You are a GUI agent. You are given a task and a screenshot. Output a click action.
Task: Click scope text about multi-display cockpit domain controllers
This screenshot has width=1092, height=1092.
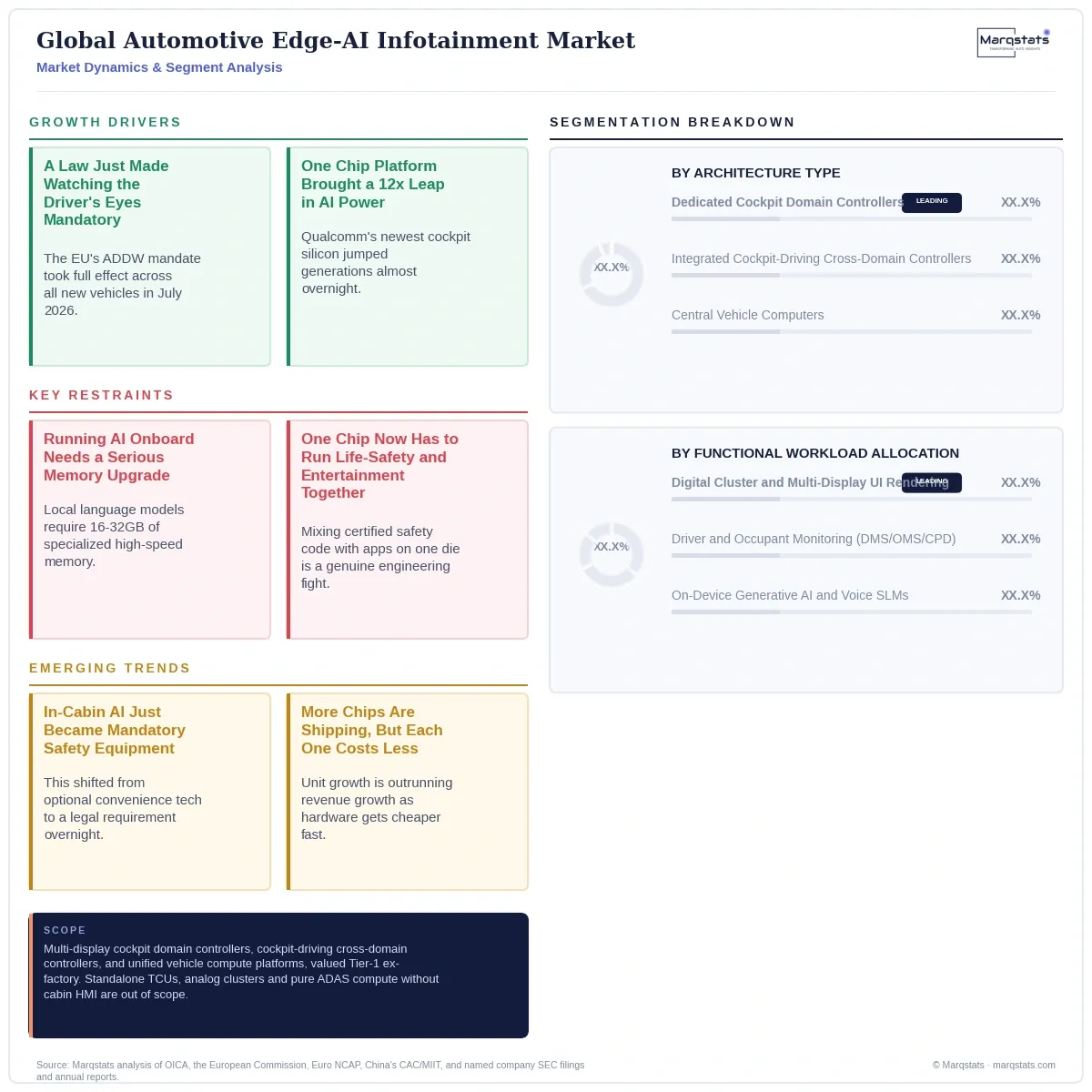click(241, 971)
